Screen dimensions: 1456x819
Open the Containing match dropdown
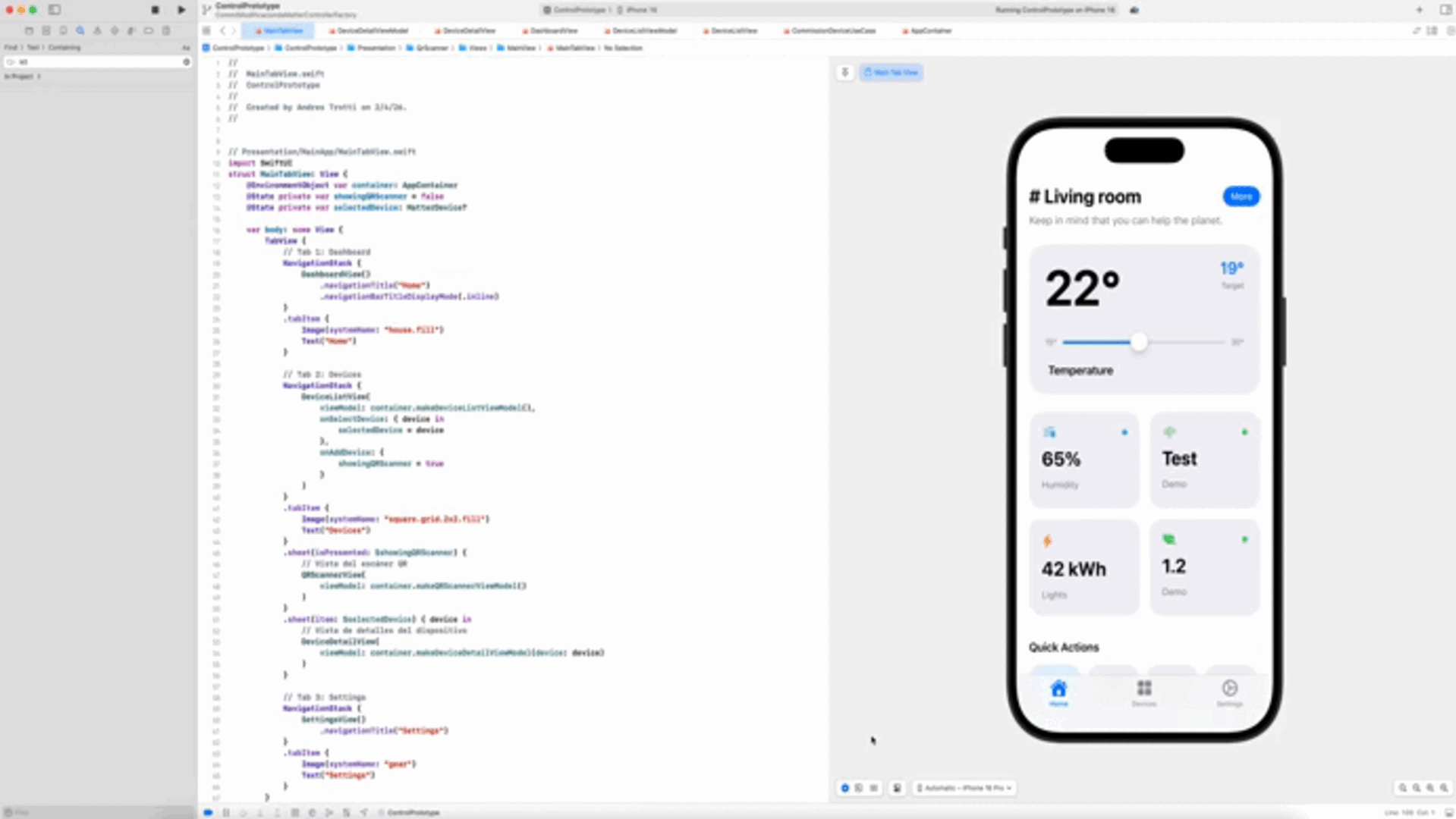[64, 47]
